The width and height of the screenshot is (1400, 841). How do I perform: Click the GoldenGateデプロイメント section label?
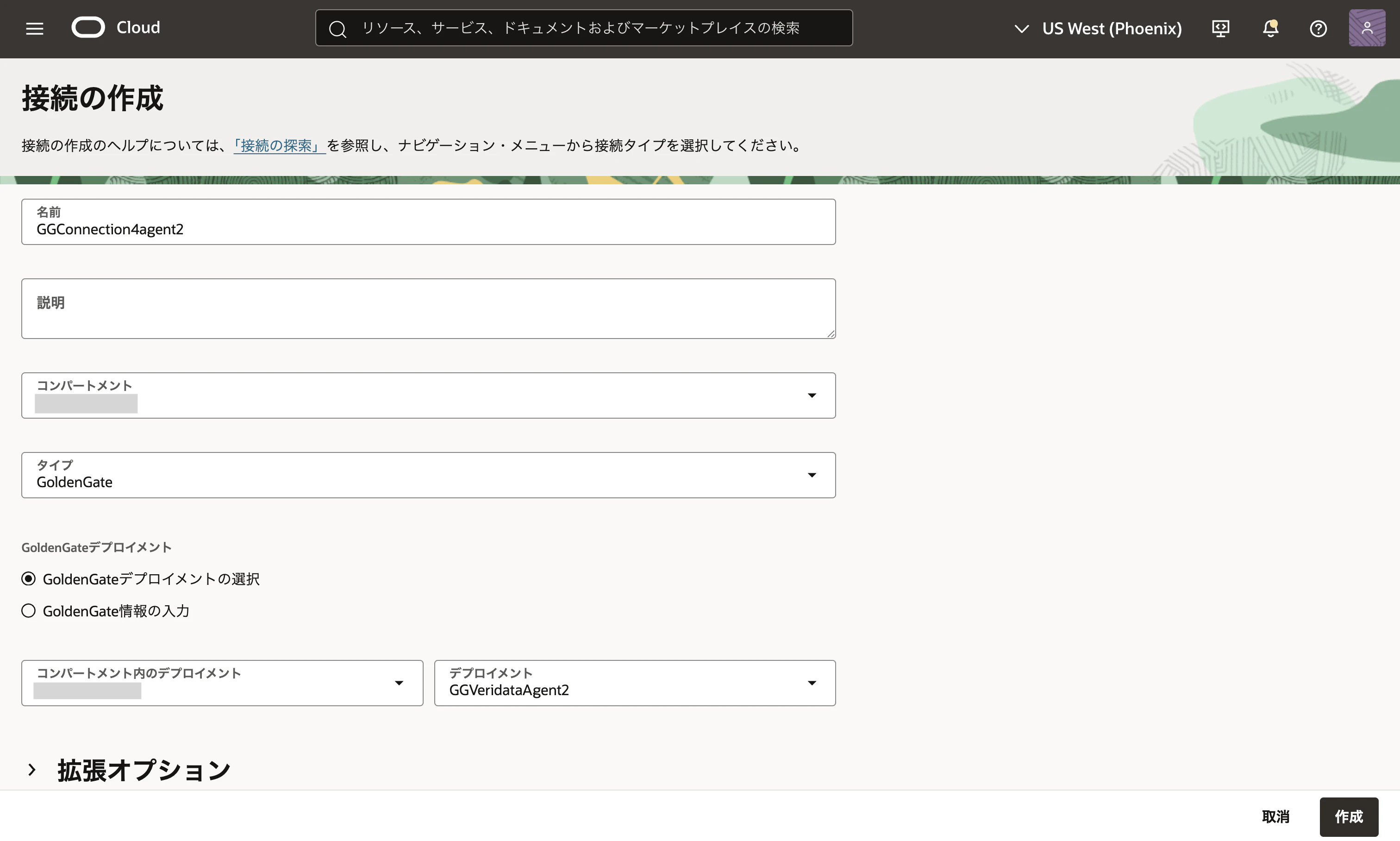tap(96, 547)
